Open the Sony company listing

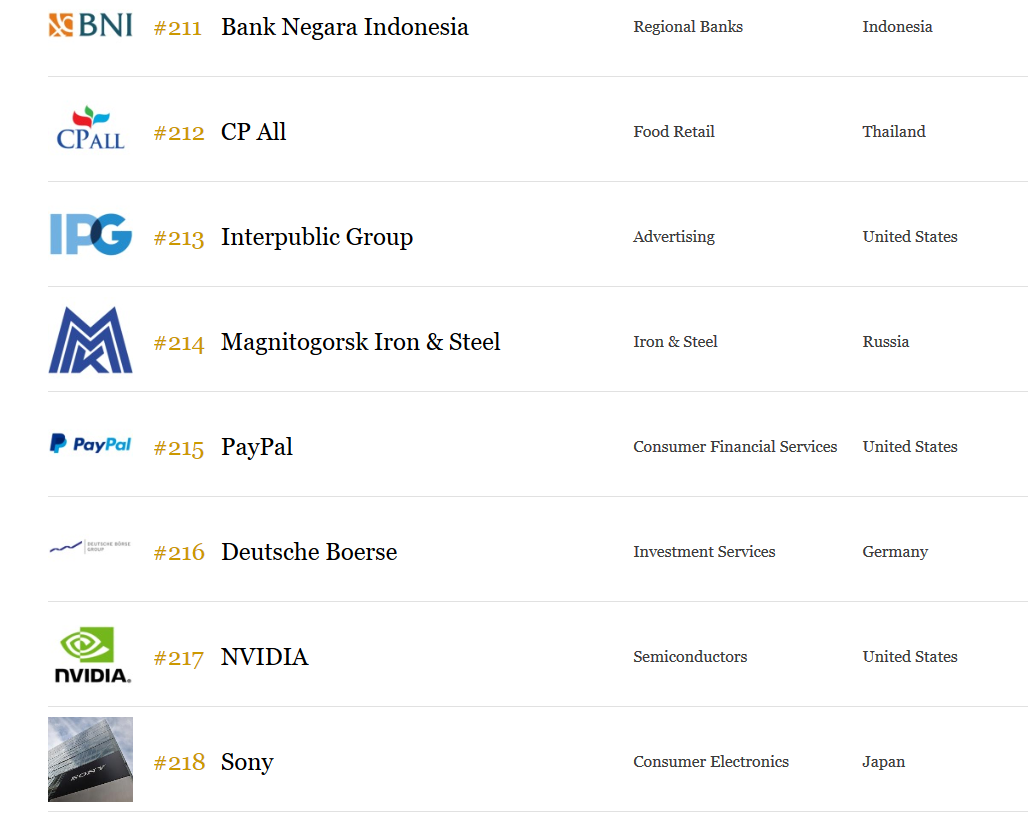point(247,762)
